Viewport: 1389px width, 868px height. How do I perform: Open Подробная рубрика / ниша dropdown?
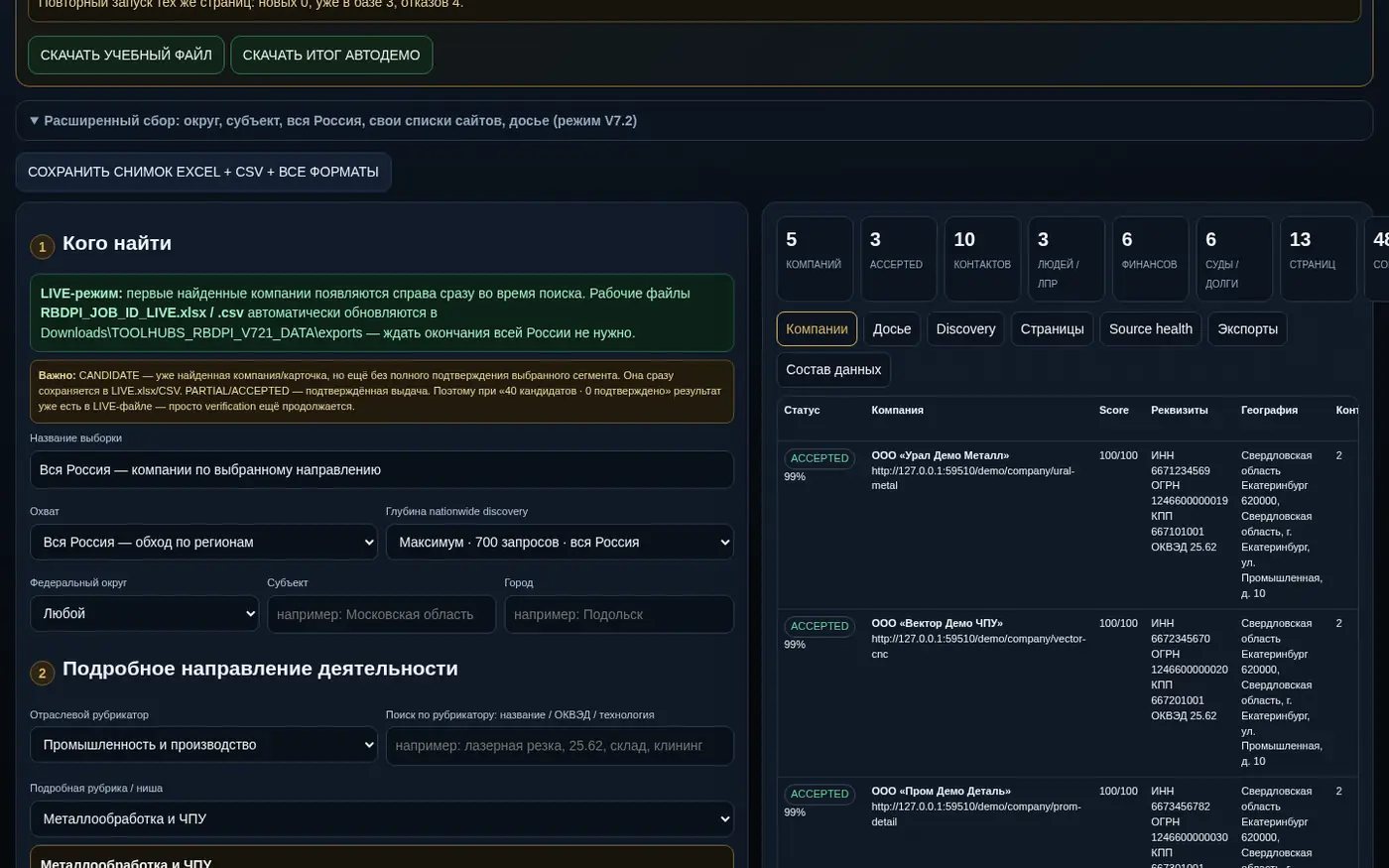click(382, 819)
